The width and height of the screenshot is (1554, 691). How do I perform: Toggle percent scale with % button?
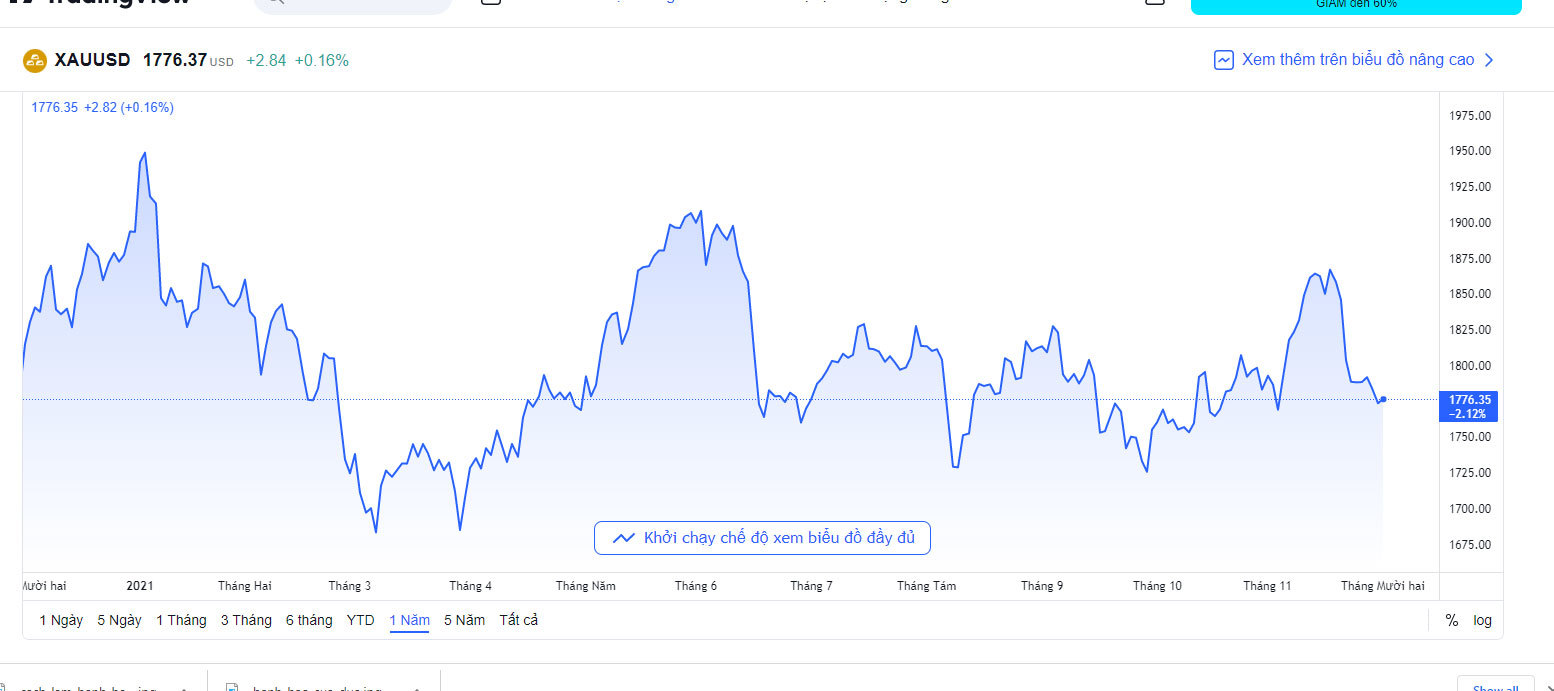pyautogui.click(x=1451, y=620)
